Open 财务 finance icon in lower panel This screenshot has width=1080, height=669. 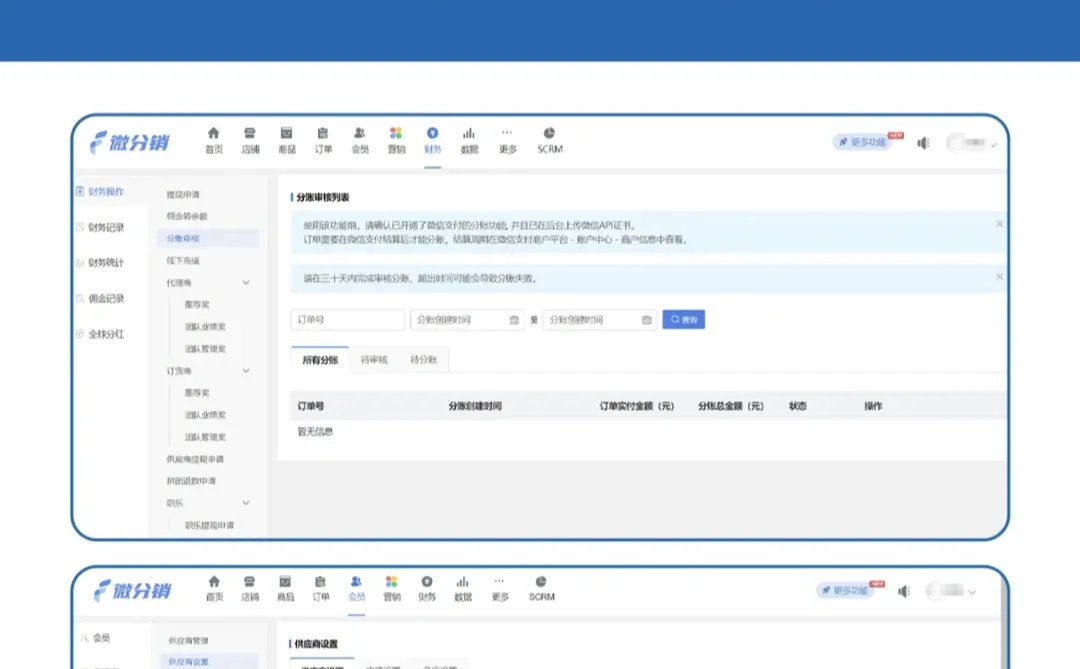[x=427, y=581]
